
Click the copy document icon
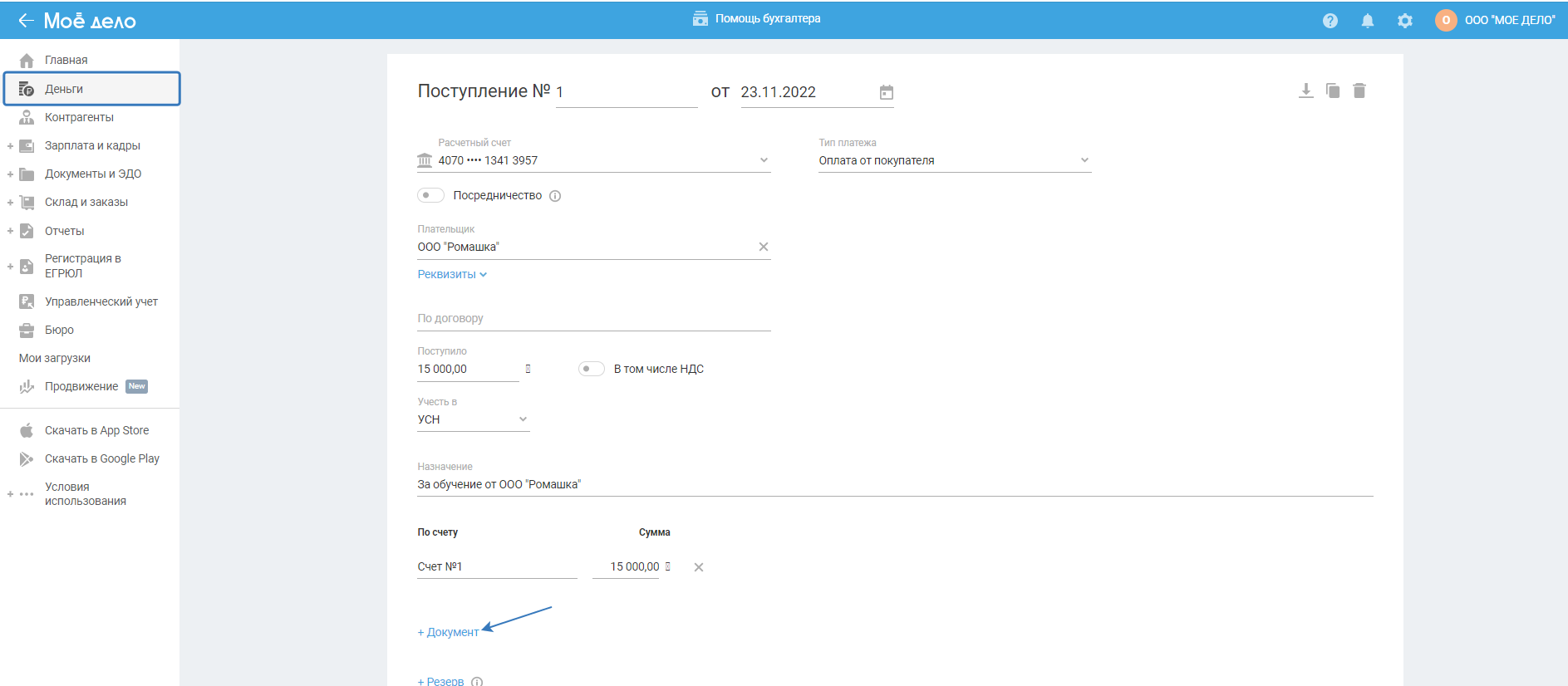coord(1333,91)
